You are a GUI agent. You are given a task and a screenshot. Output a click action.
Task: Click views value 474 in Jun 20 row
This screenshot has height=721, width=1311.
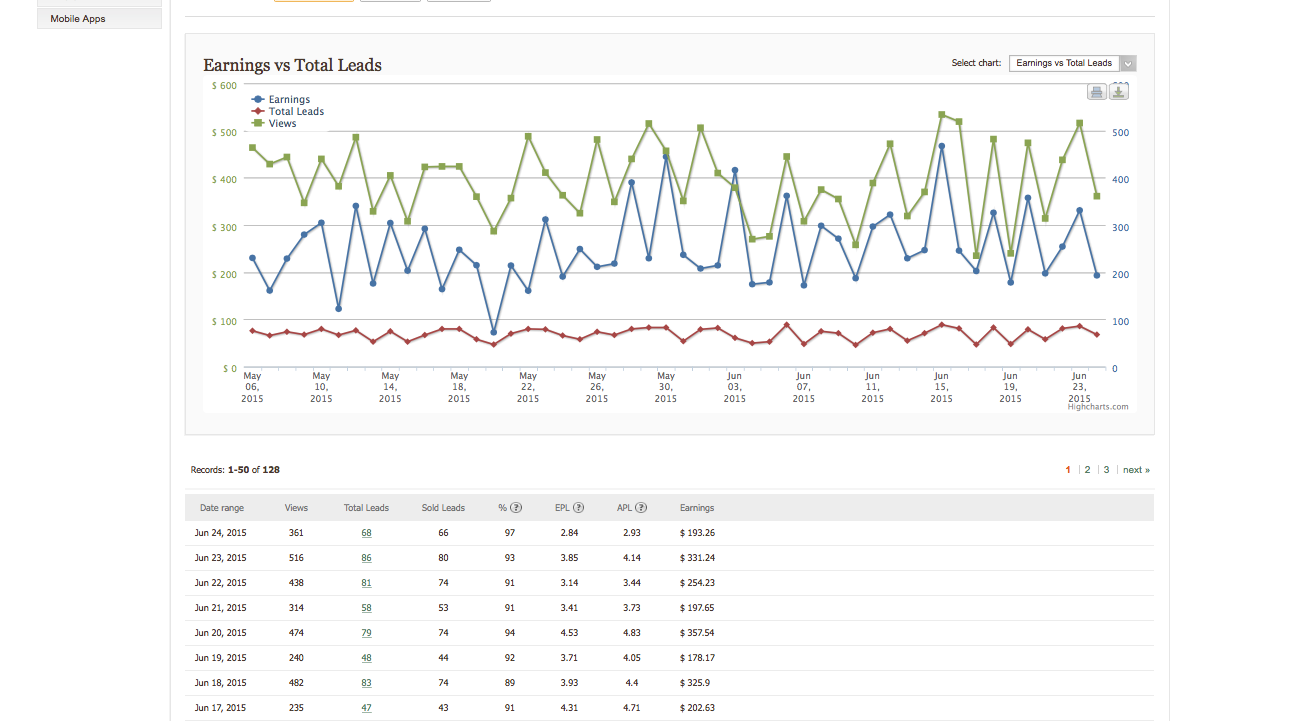(x=296, y=633)
